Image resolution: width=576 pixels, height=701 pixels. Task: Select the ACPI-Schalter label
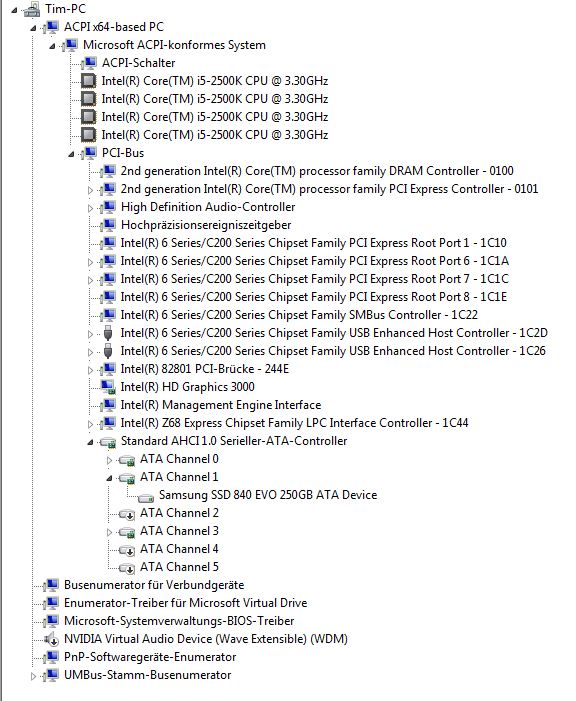[x=138, y=63]
